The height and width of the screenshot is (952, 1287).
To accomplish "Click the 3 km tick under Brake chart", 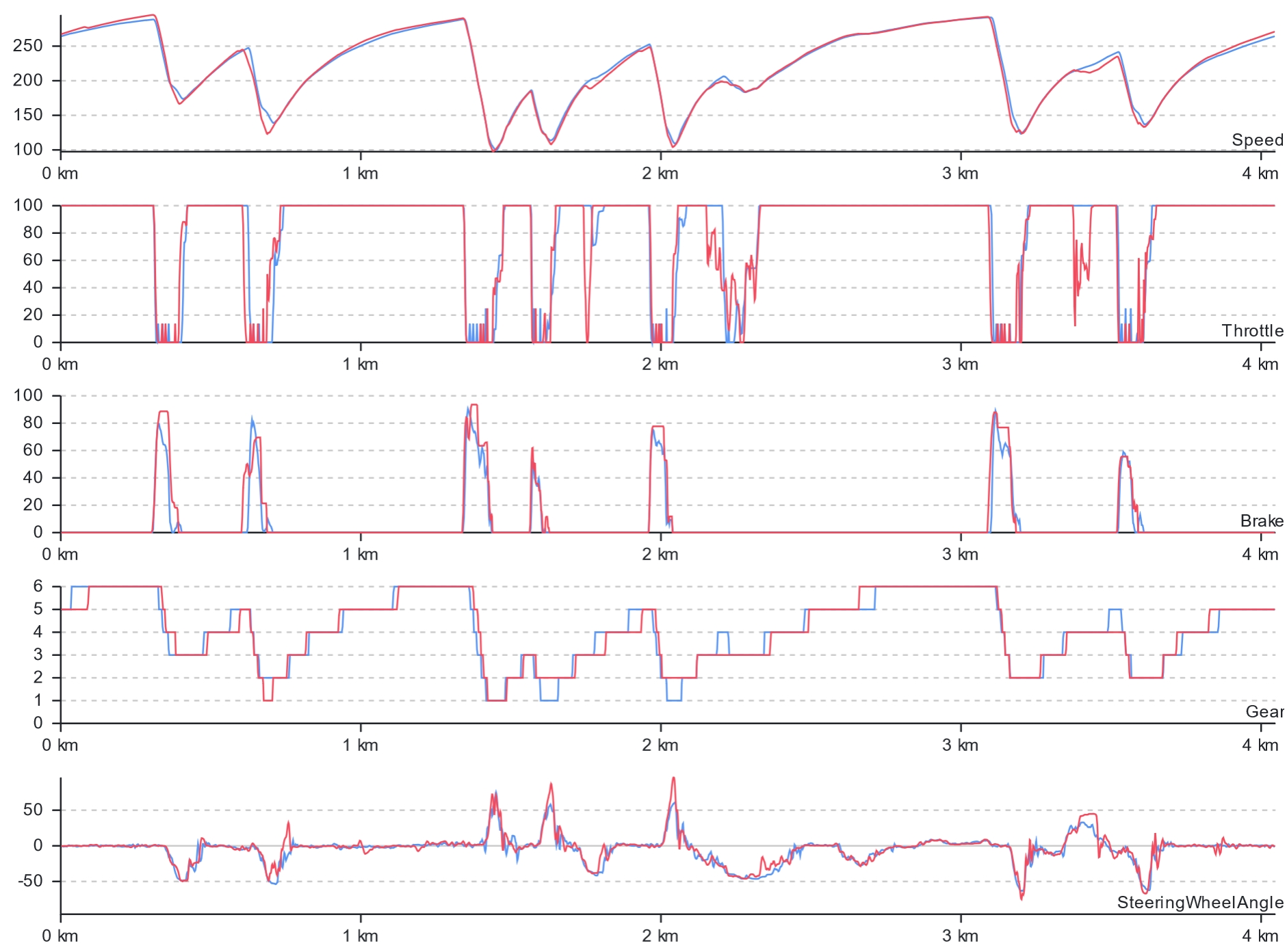I will (960, 555).
